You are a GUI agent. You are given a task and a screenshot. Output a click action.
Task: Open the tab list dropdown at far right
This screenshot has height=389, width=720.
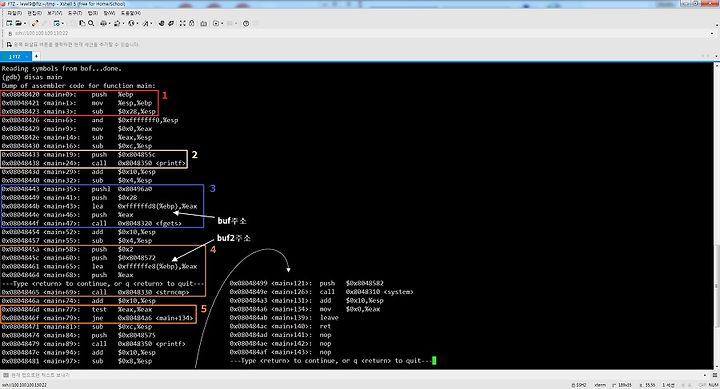pyautogui.click(x=715, y=56)
